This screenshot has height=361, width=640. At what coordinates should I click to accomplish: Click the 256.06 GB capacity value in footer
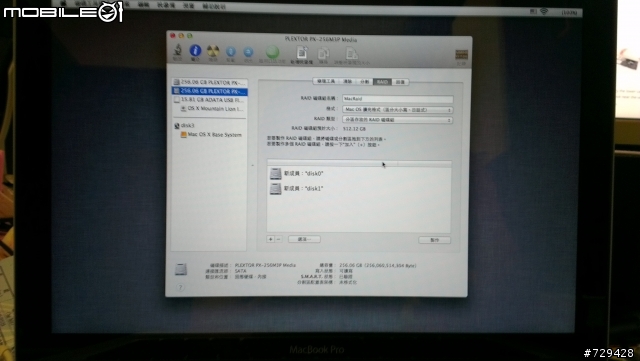pyautogui.click(x=378, y=265)
